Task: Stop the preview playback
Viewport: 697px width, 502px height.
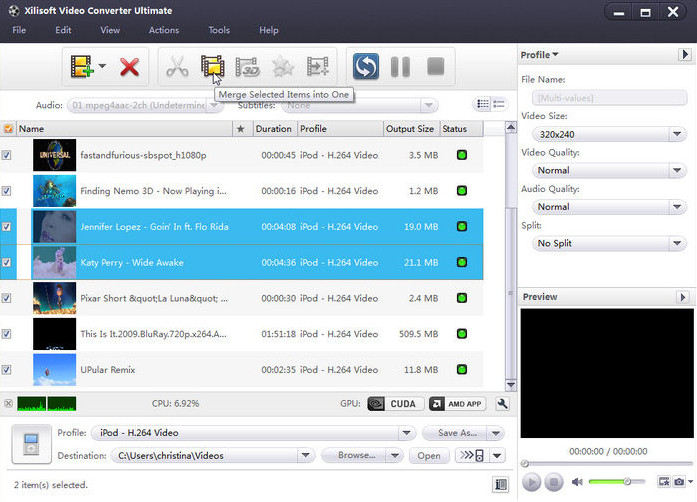Action: (554, 482)
